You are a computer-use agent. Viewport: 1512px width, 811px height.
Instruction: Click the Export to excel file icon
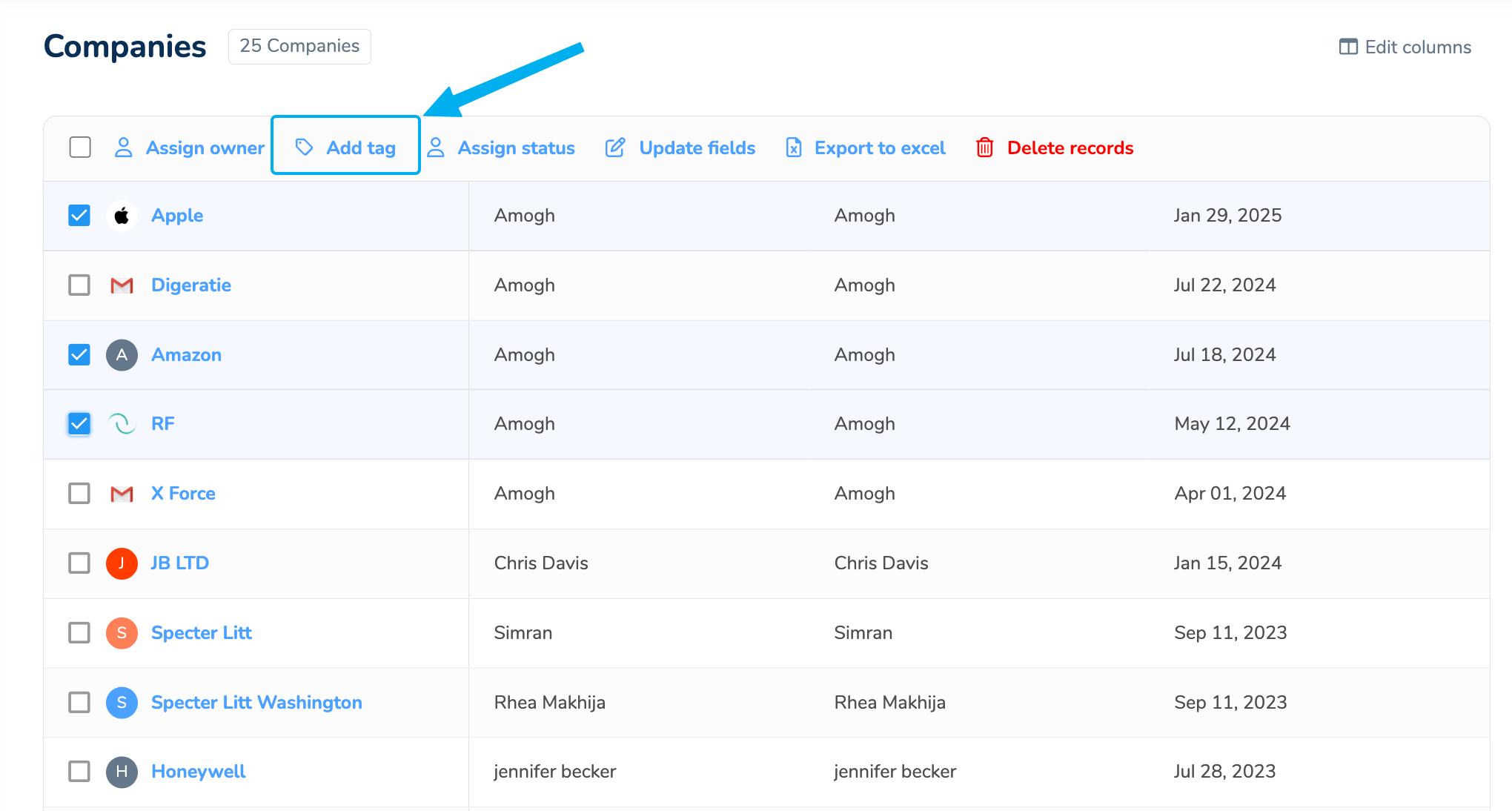(794, 148)
